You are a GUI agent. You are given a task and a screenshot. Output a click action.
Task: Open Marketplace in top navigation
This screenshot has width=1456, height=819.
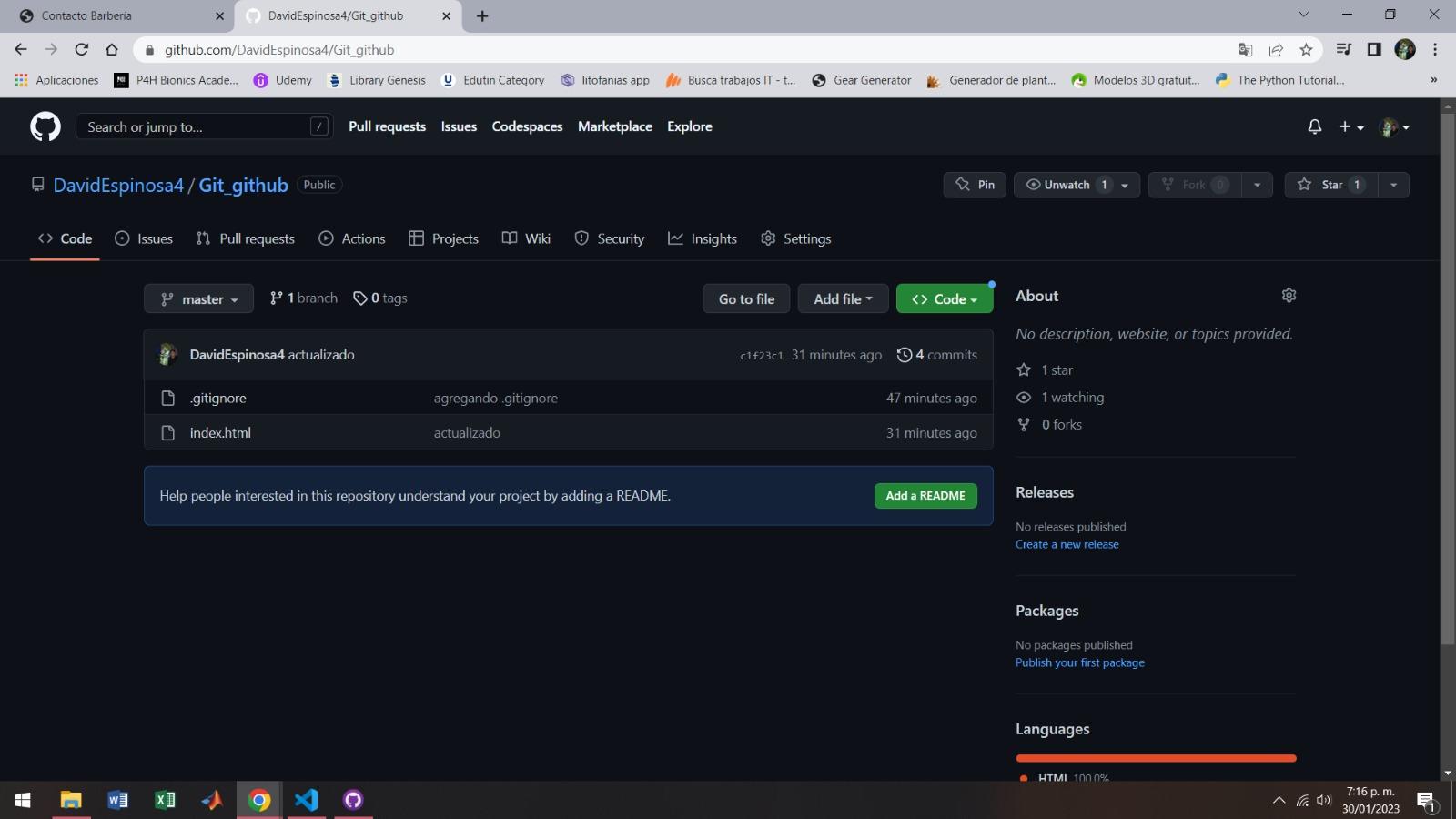615,126
